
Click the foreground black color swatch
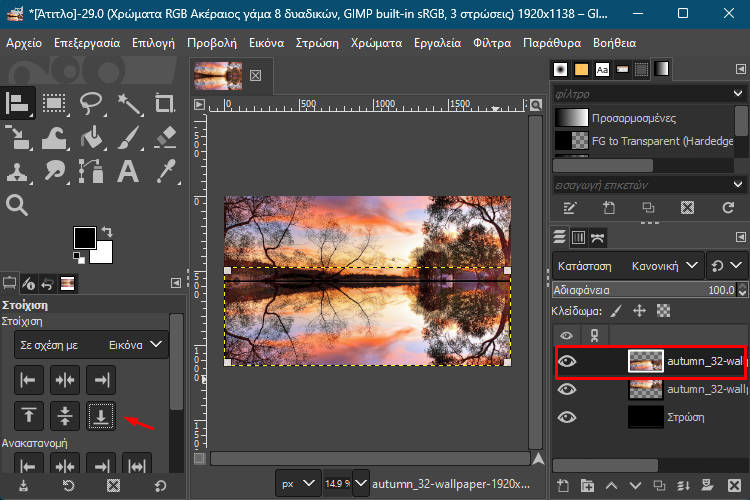85,237
